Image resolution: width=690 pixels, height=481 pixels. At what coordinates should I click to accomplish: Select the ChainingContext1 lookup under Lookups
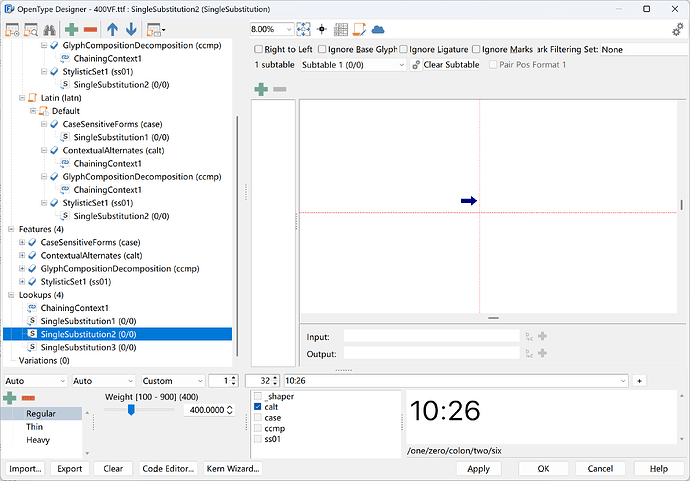point(74,308)
